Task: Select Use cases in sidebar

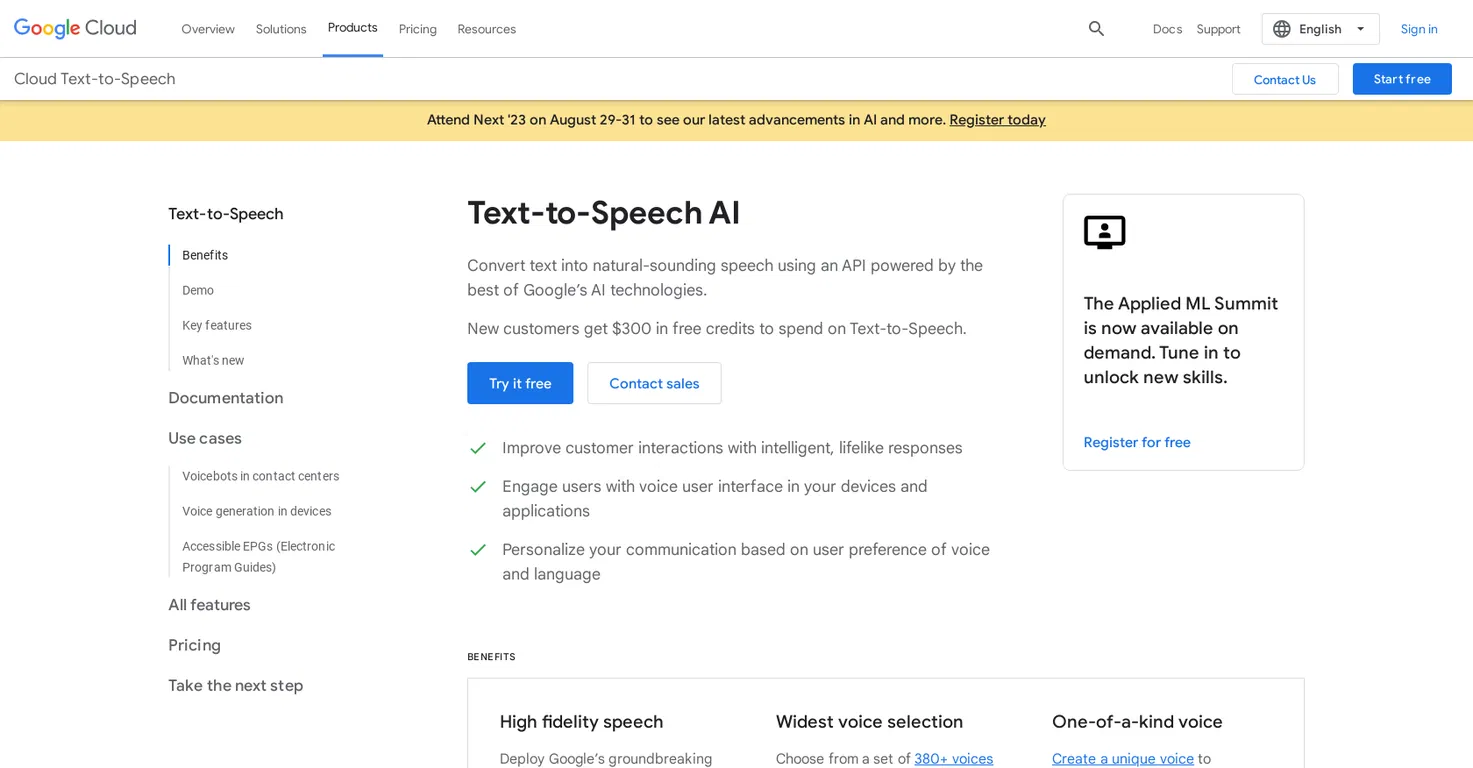Action: point(205,438)
